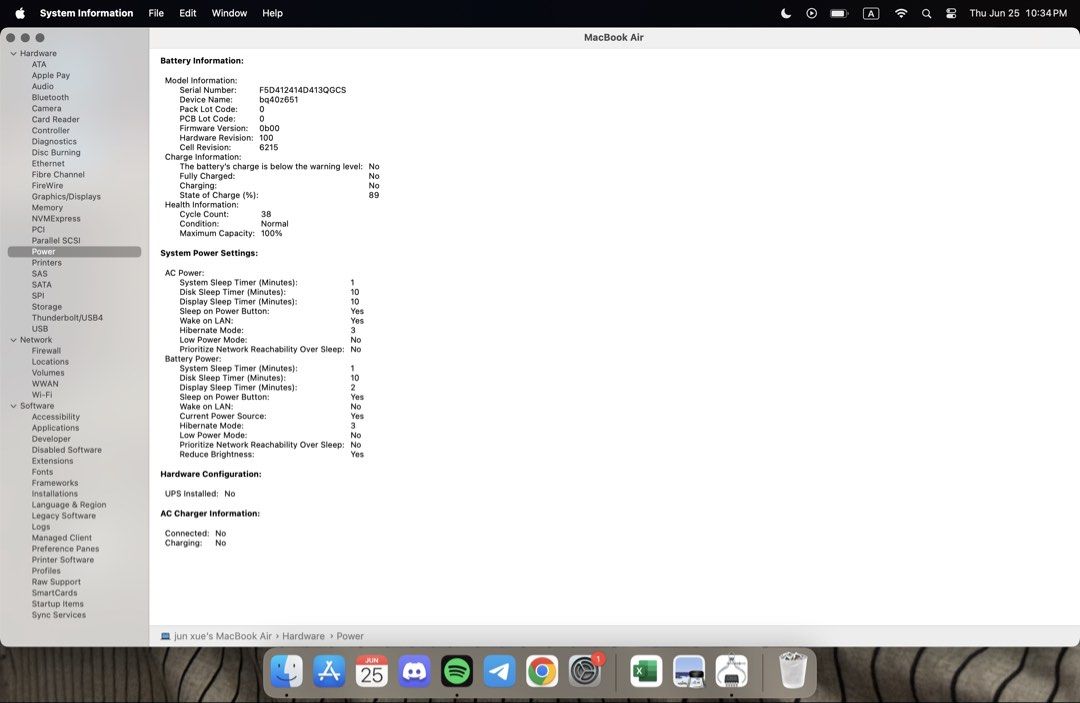Open Spotlight search icon
1080x703 pixels.
(x=926, y=13)
